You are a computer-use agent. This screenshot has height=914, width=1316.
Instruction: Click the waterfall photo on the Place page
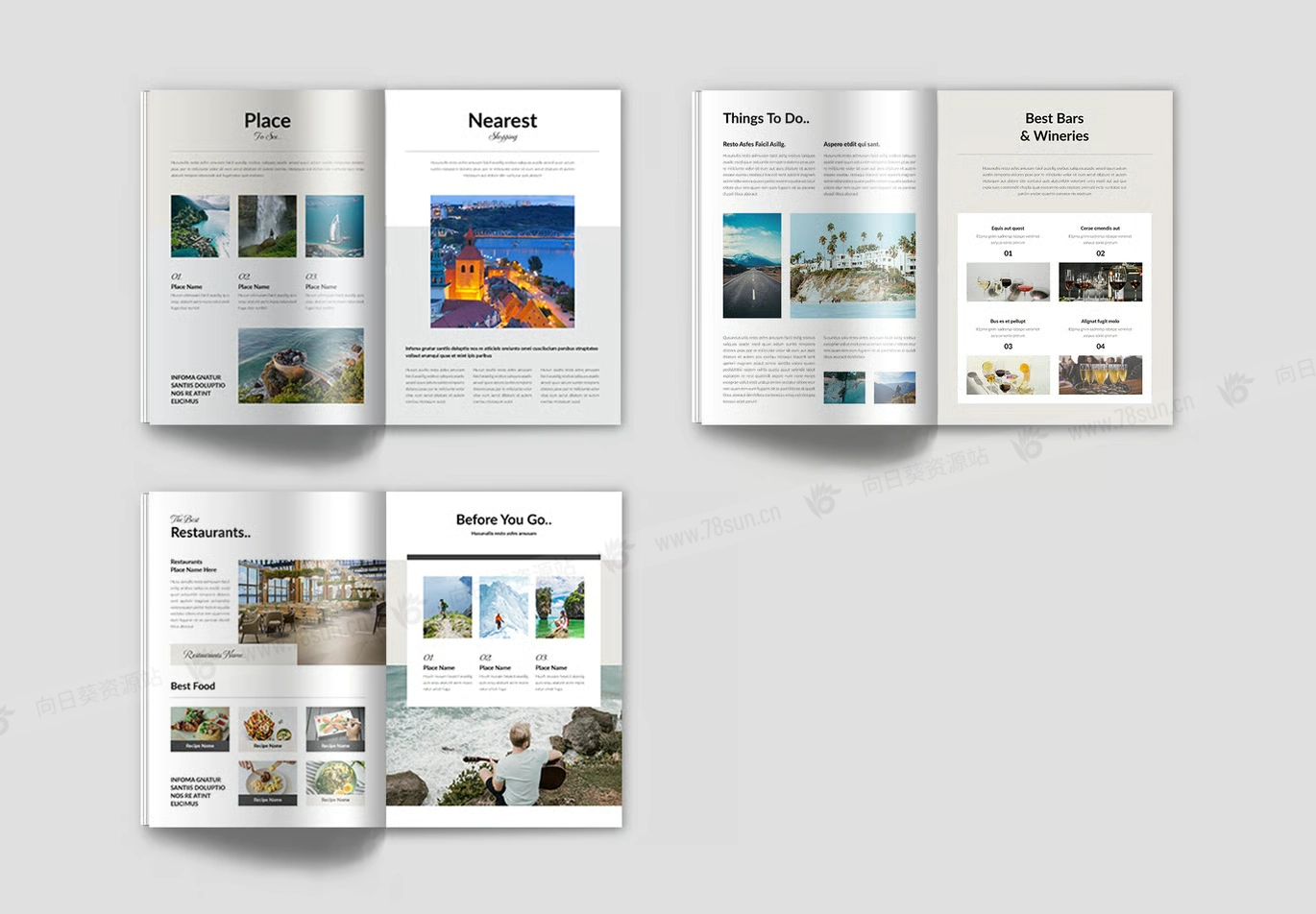pyautogui.click(x=267, y=227)
